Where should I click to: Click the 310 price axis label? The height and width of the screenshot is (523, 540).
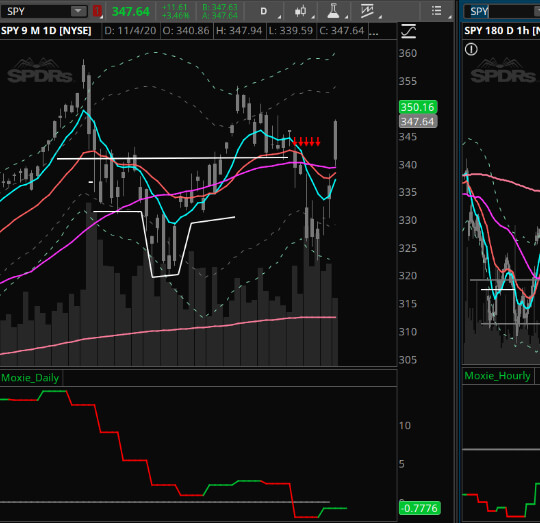pyautogui.click(x=408, y=332)
